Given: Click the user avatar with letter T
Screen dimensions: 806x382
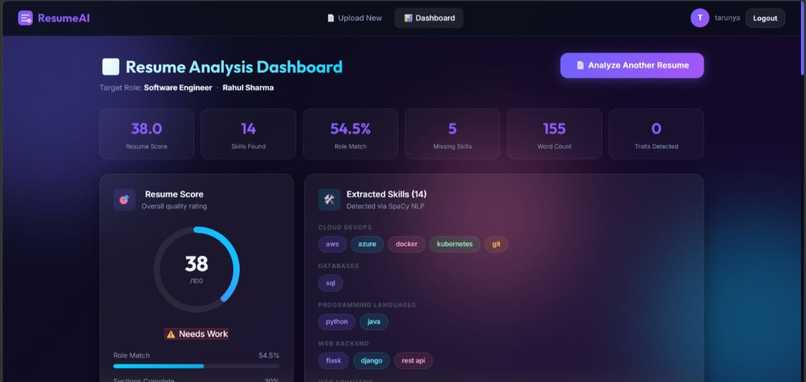Looking at the screenshot, I should point(700,18).
